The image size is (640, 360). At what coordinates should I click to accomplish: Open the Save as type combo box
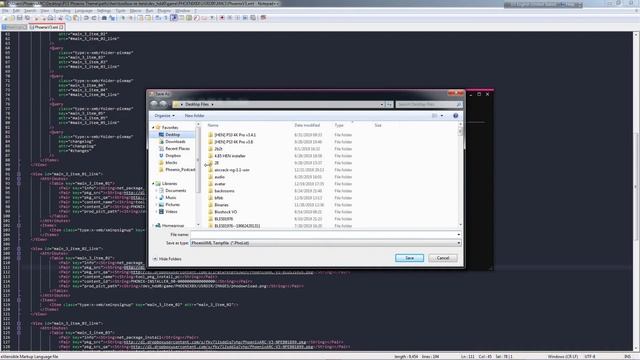[326, 243]
